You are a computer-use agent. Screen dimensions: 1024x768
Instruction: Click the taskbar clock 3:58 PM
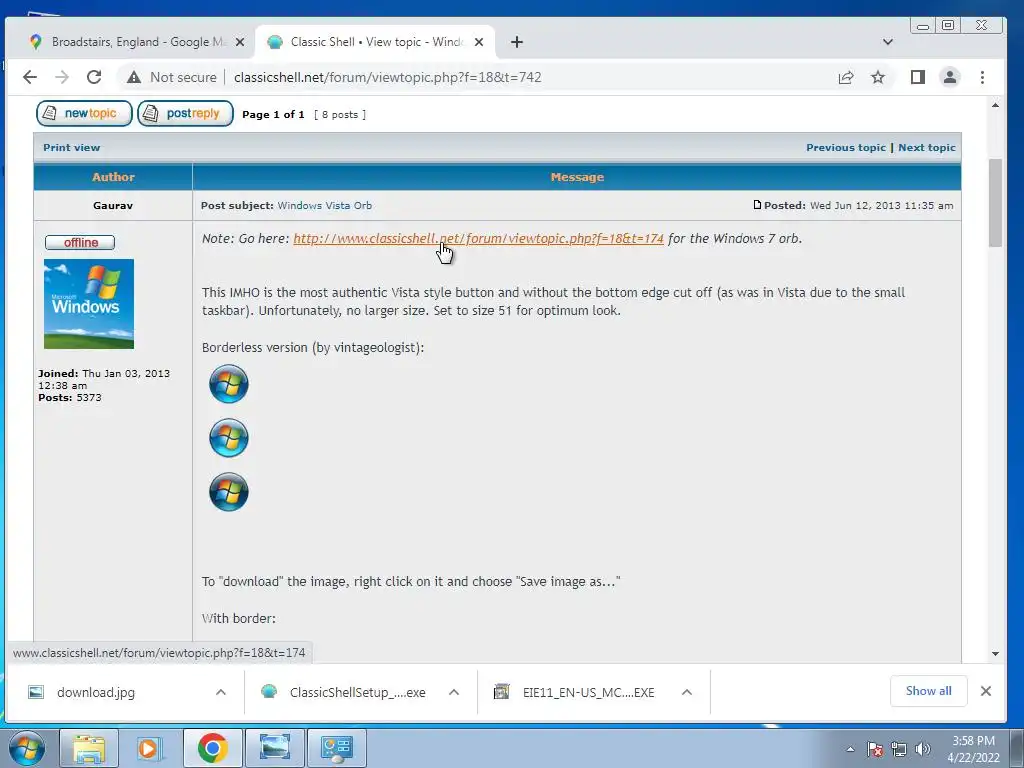pyautogui.click(x=973, y=749)
